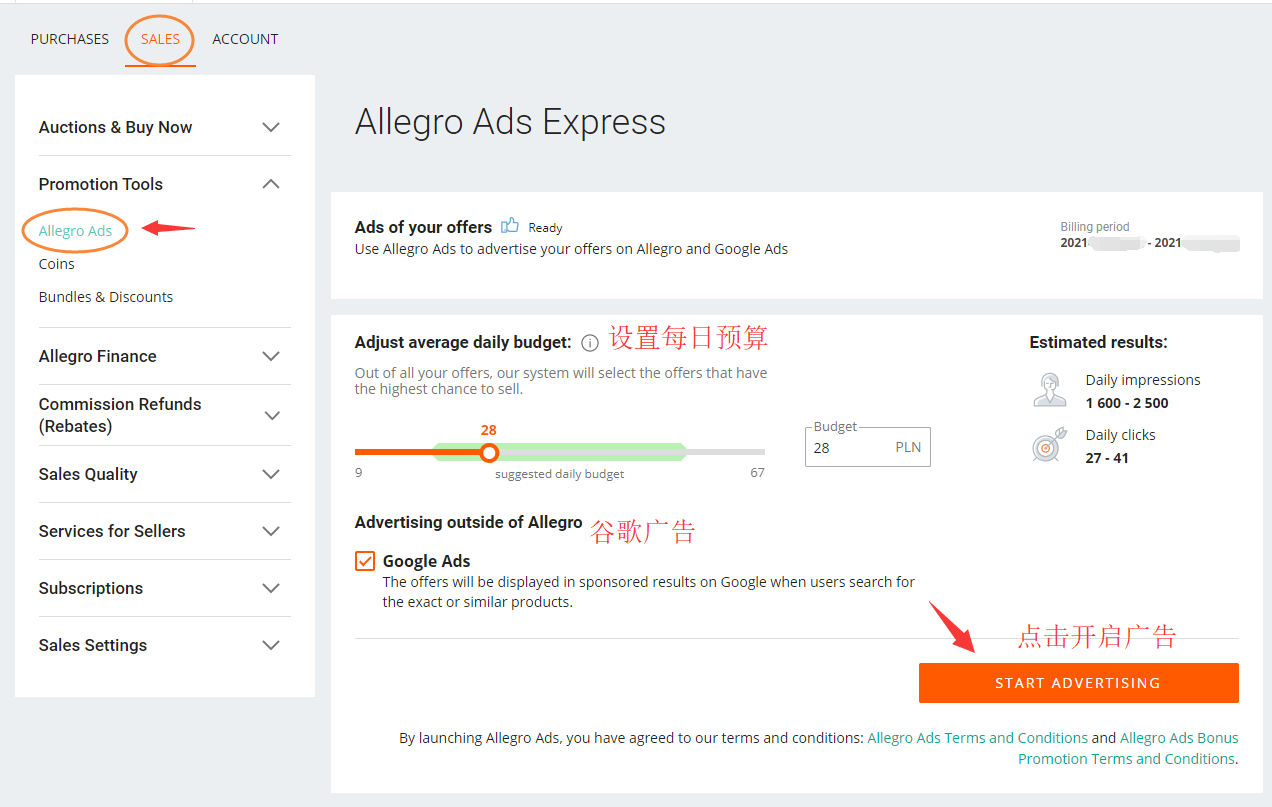Uncheck the Google Ads checkbox
The width and height of the screenshot is (1272, 807).
click(x=365, y=561)
